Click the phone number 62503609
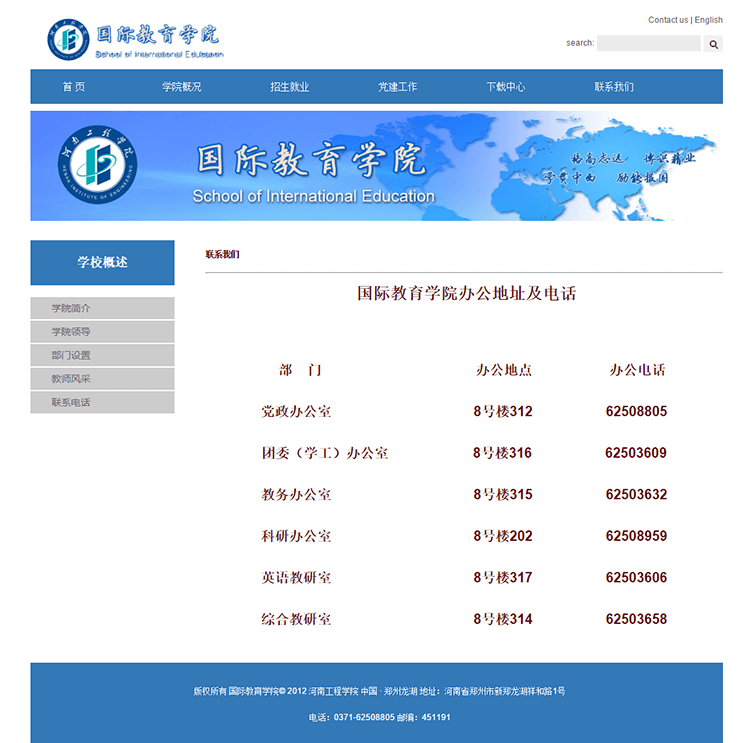The height and width of the screenshot is (743, 750). [636, 453]
